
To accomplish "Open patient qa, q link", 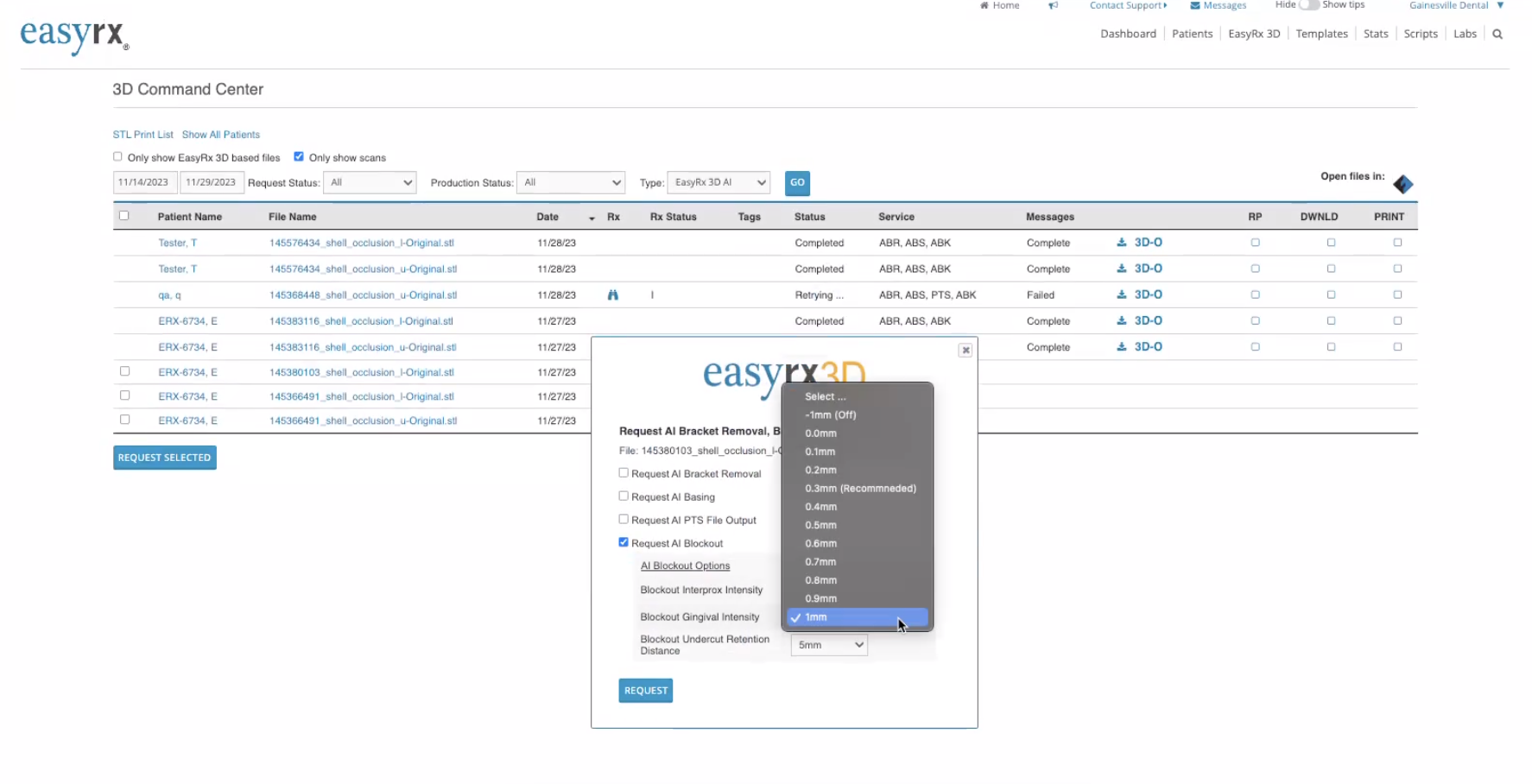I will (x=169, y=295).
